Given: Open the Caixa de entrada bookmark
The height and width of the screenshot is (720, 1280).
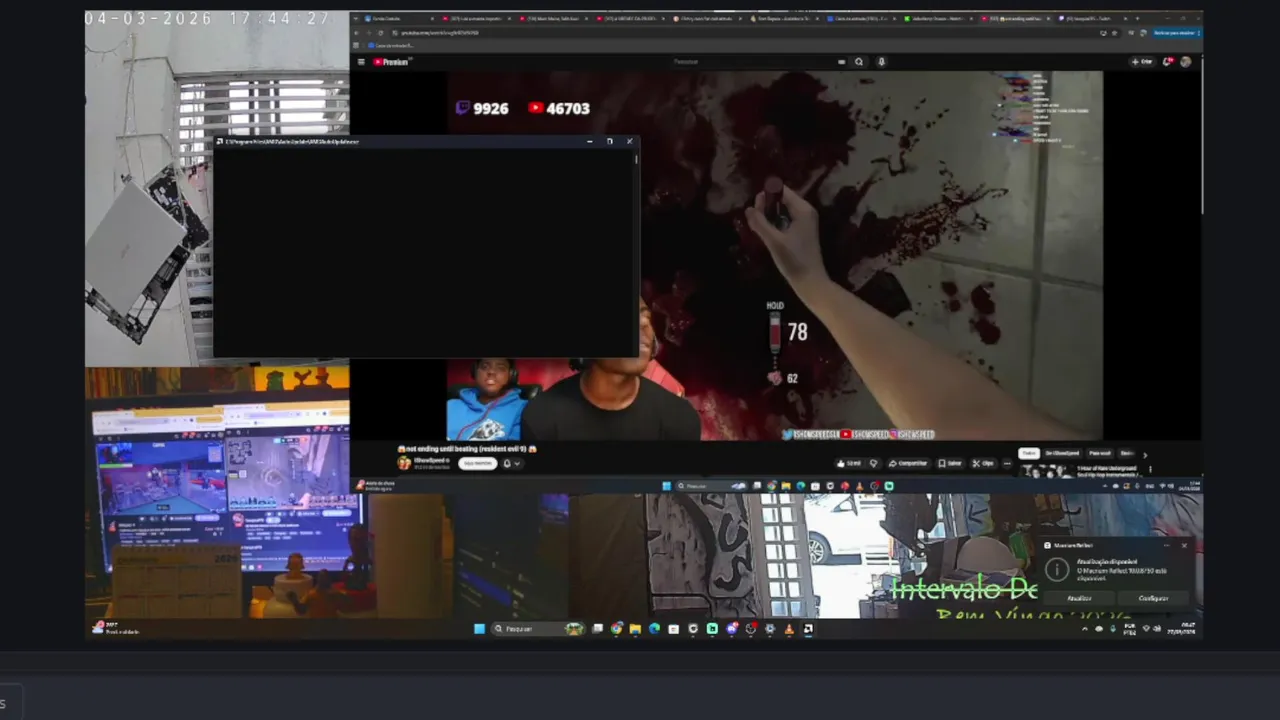Looking at the screenshot, I should [390, 45].
